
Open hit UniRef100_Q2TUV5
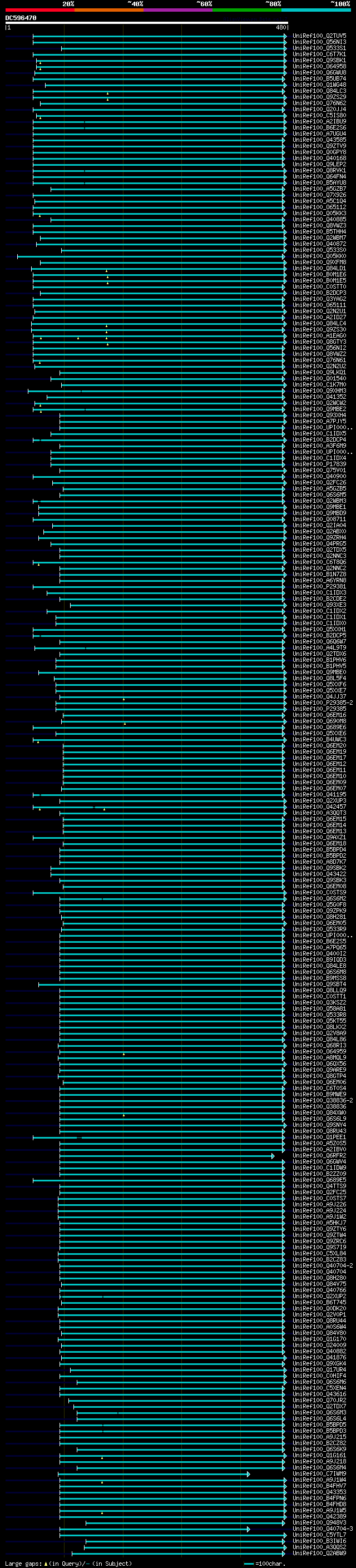(x=319, y=36)
